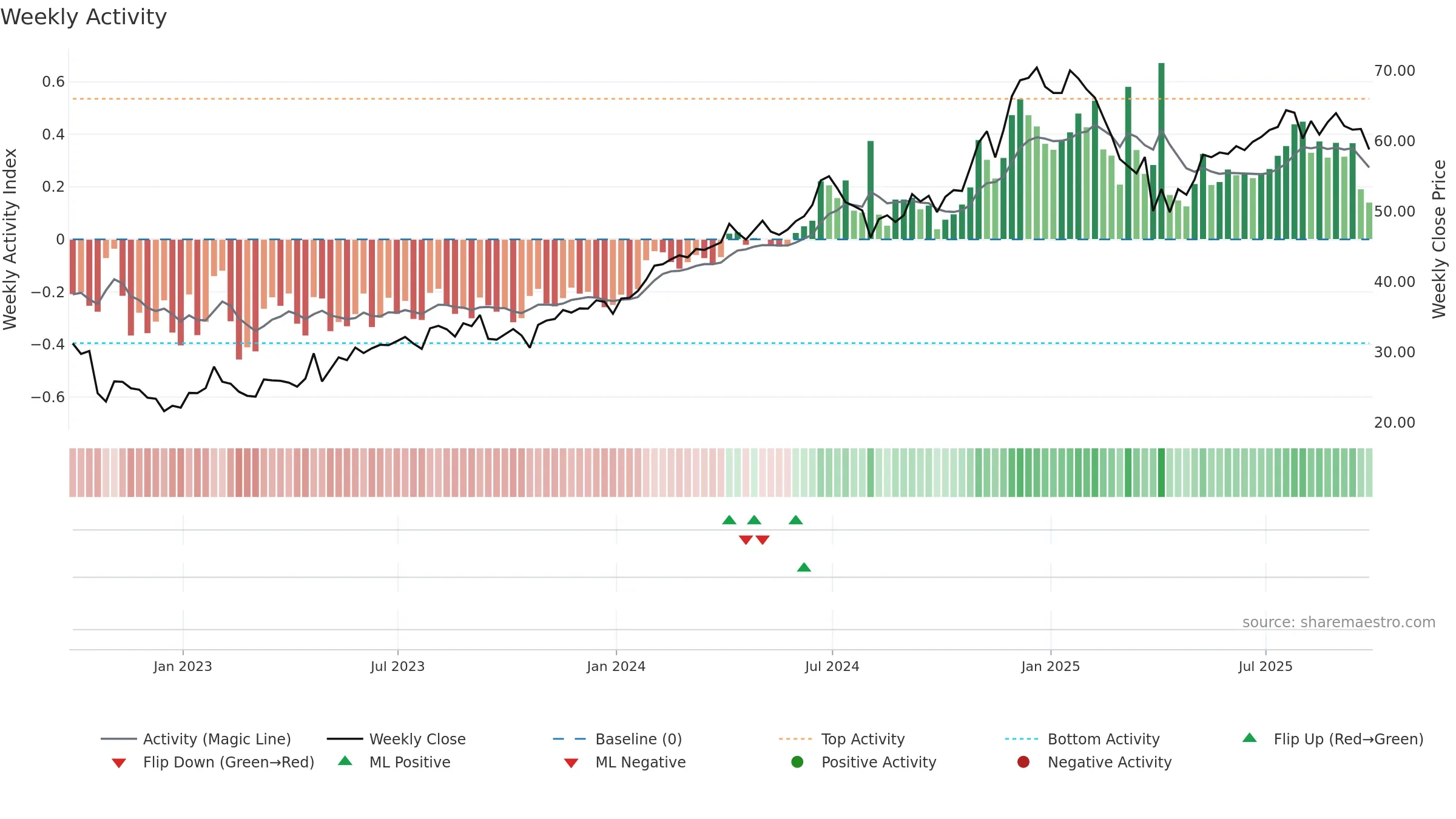Click the green triangle icon beside ML Positive legend

345,761
